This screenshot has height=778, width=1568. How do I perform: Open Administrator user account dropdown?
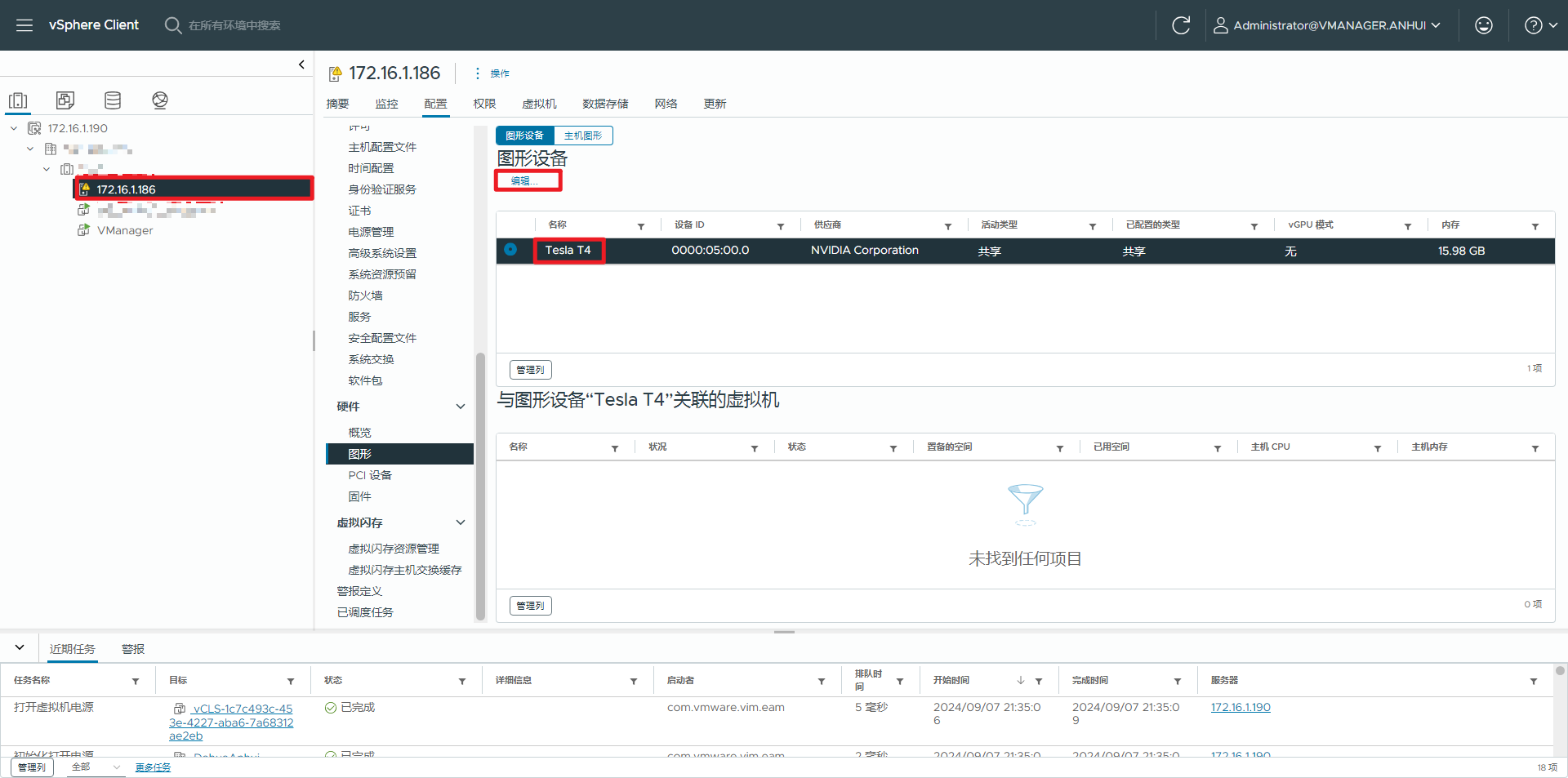(1328, 25)
